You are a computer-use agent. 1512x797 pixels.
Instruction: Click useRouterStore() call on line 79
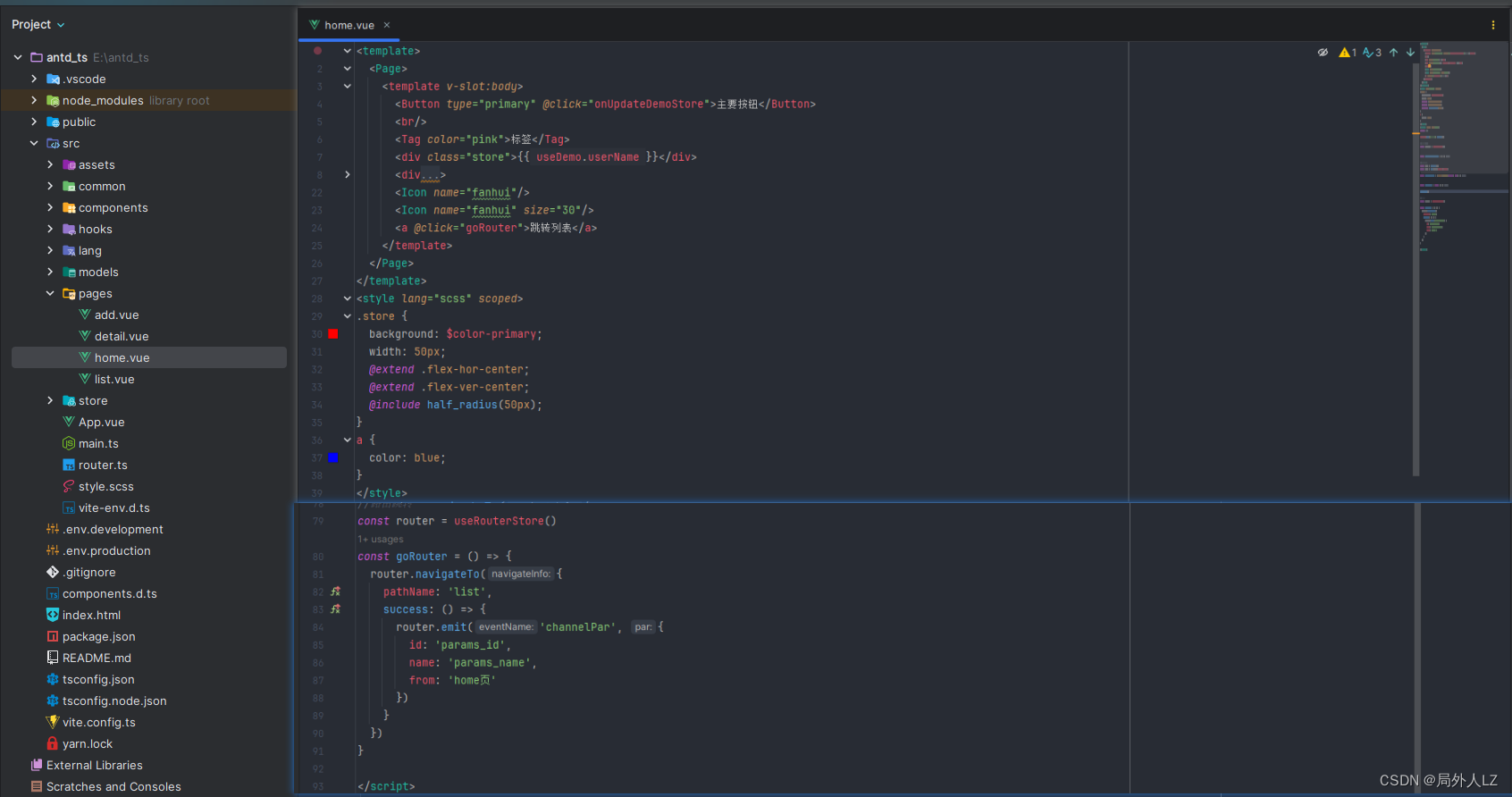(505, 521)
